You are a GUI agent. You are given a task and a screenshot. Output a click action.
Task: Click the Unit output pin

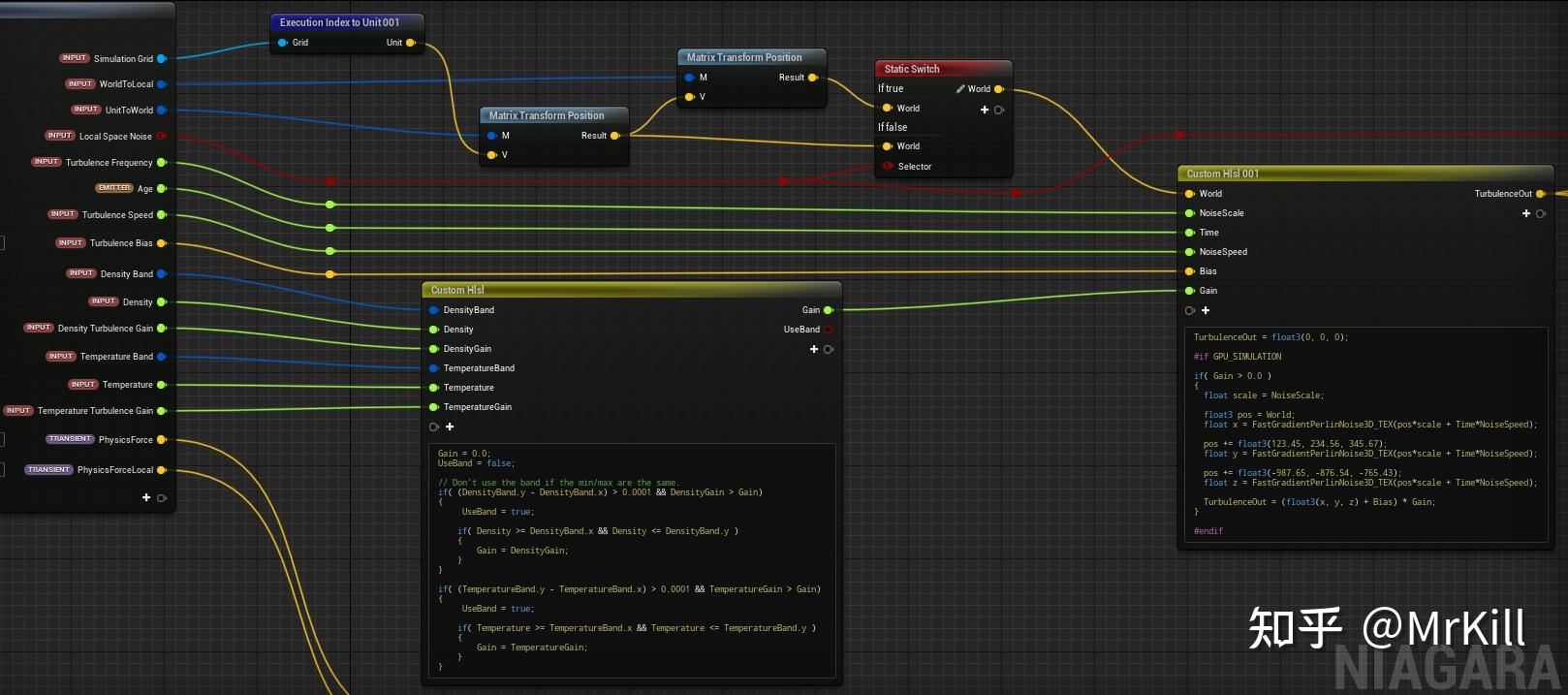click(411, 43)
